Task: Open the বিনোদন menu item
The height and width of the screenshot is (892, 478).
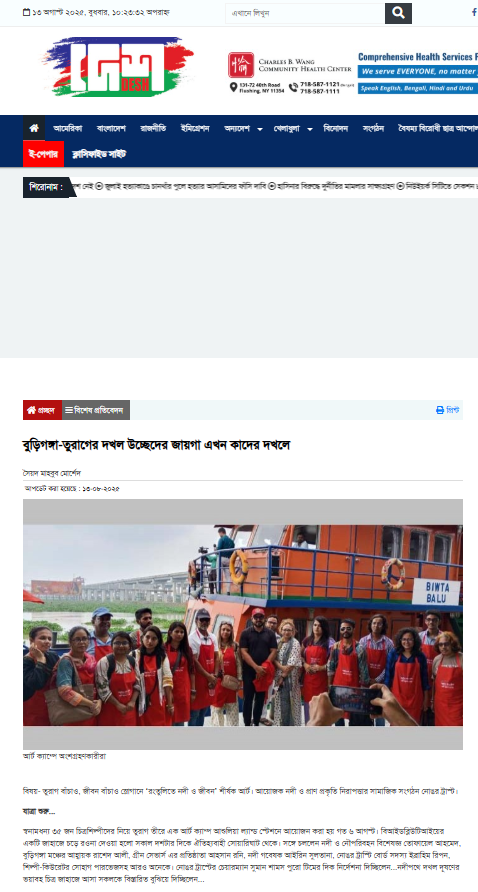Action: point(336,129)
